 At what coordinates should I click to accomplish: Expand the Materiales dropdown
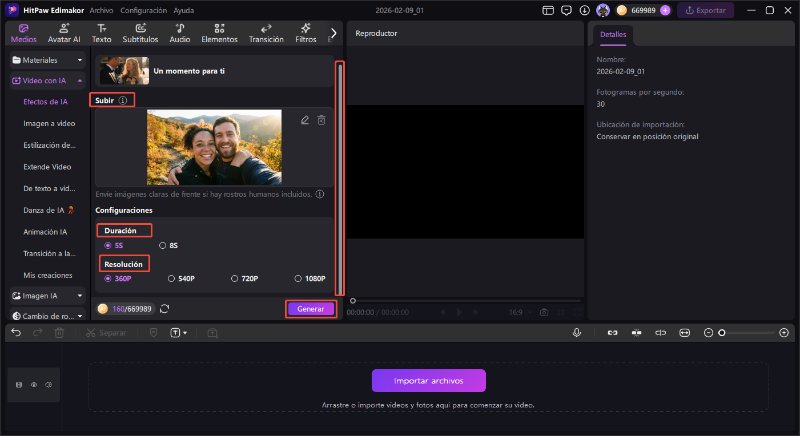[47, 60]
